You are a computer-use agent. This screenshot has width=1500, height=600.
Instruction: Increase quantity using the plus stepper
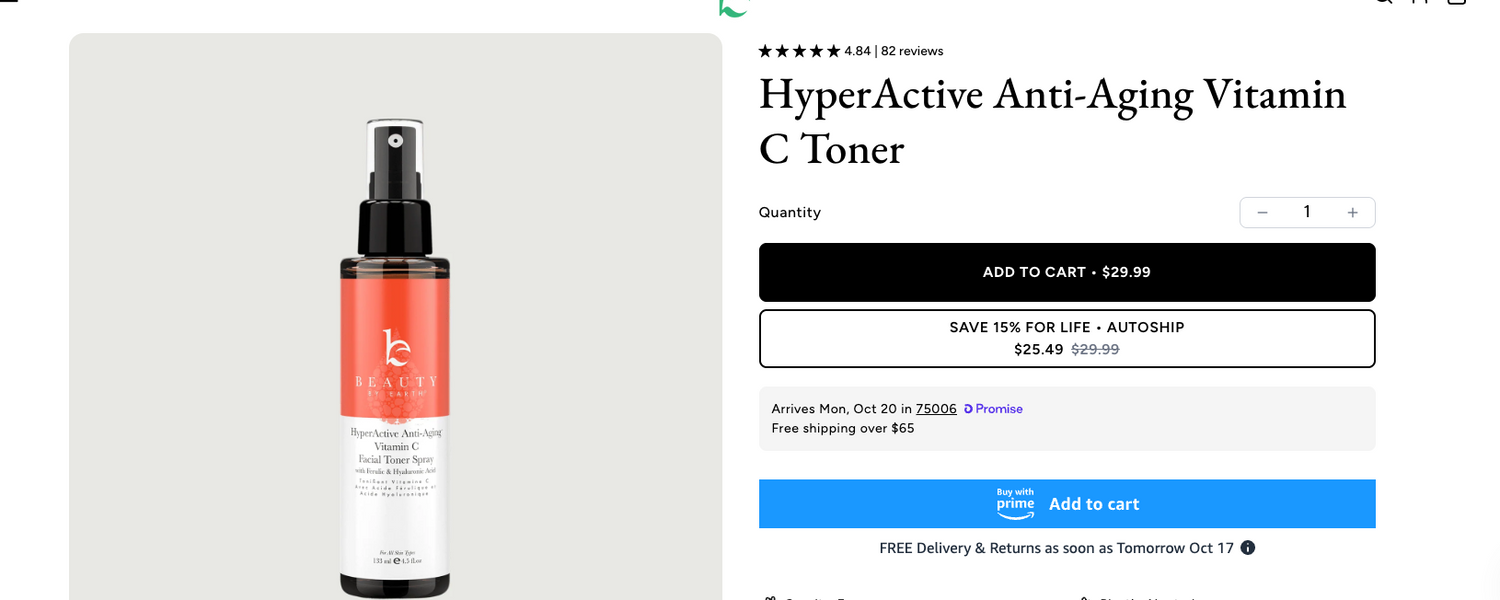(1352, 212)
